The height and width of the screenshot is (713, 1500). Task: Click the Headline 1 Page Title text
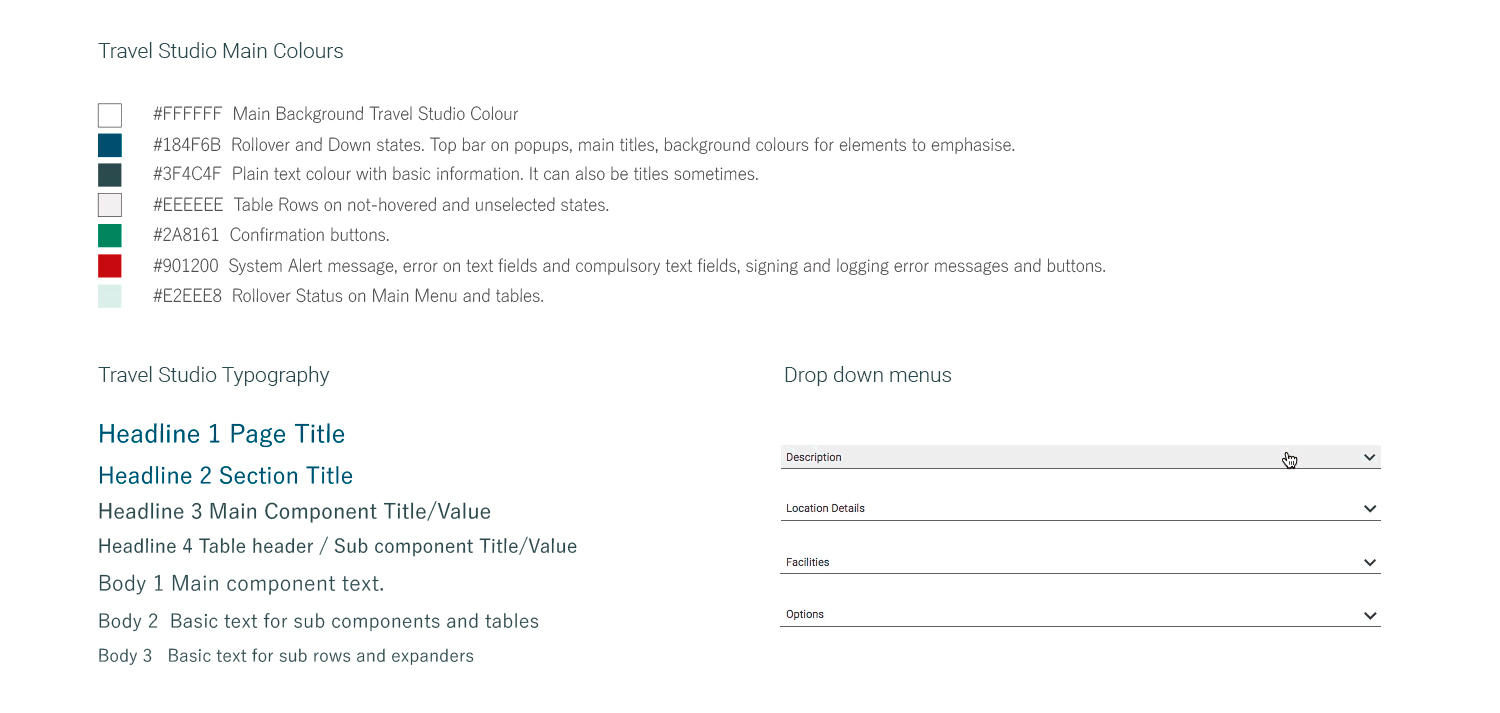coord(222,434)
